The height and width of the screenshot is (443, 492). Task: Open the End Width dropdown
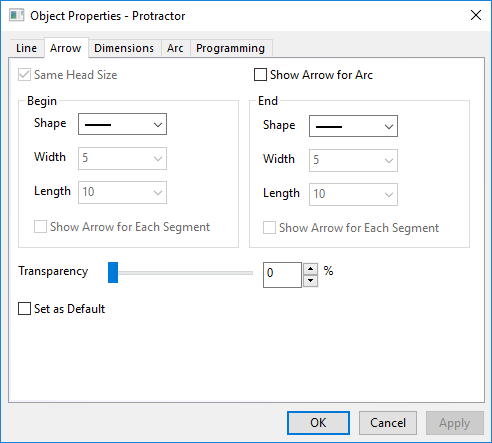353,160
